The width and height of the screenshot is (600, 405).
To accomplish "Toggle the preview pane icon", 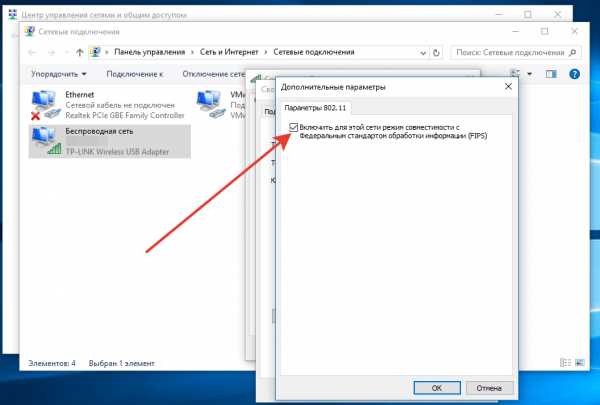I will (x=551, y=74).
